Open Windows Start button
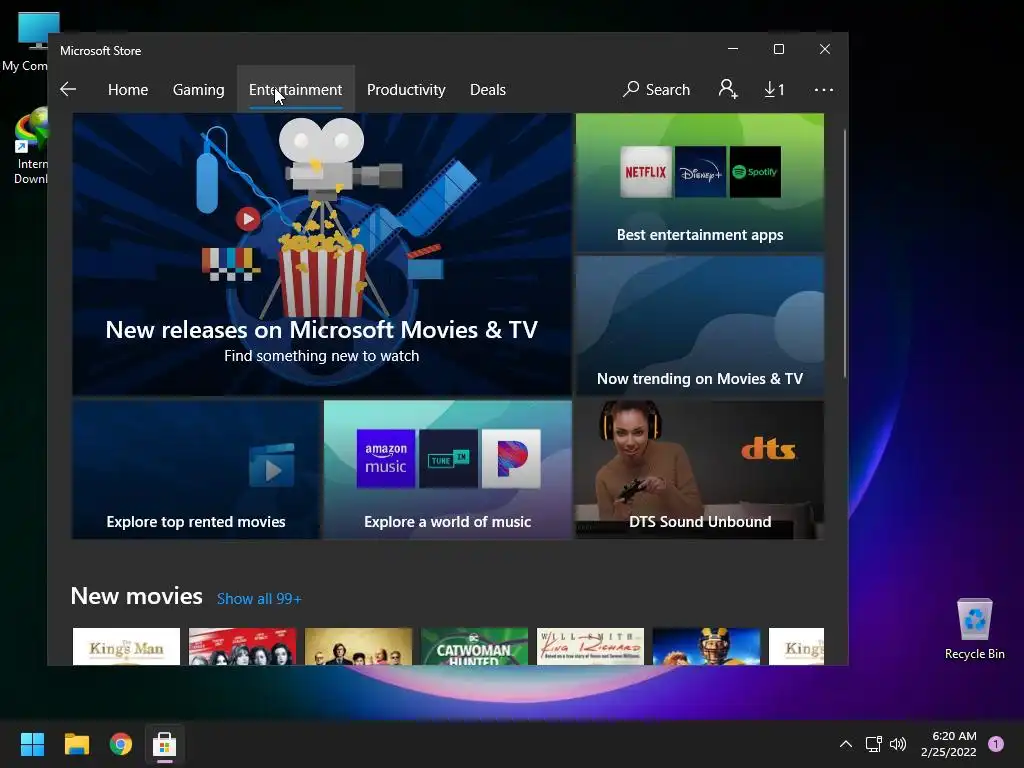The height and width of the screenshot is (768, 1024). 32,744
